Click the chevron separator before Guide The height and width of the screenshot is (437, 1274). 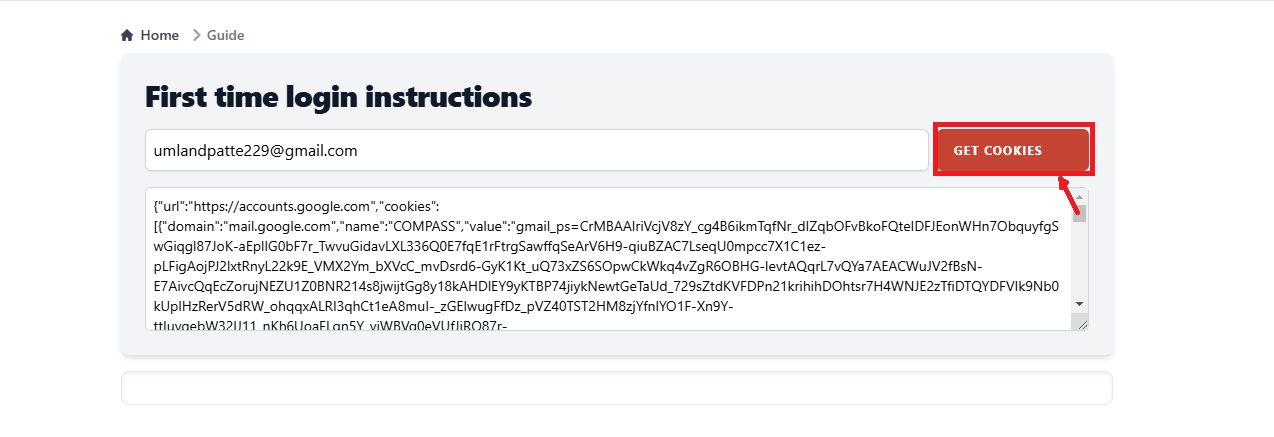196,36
